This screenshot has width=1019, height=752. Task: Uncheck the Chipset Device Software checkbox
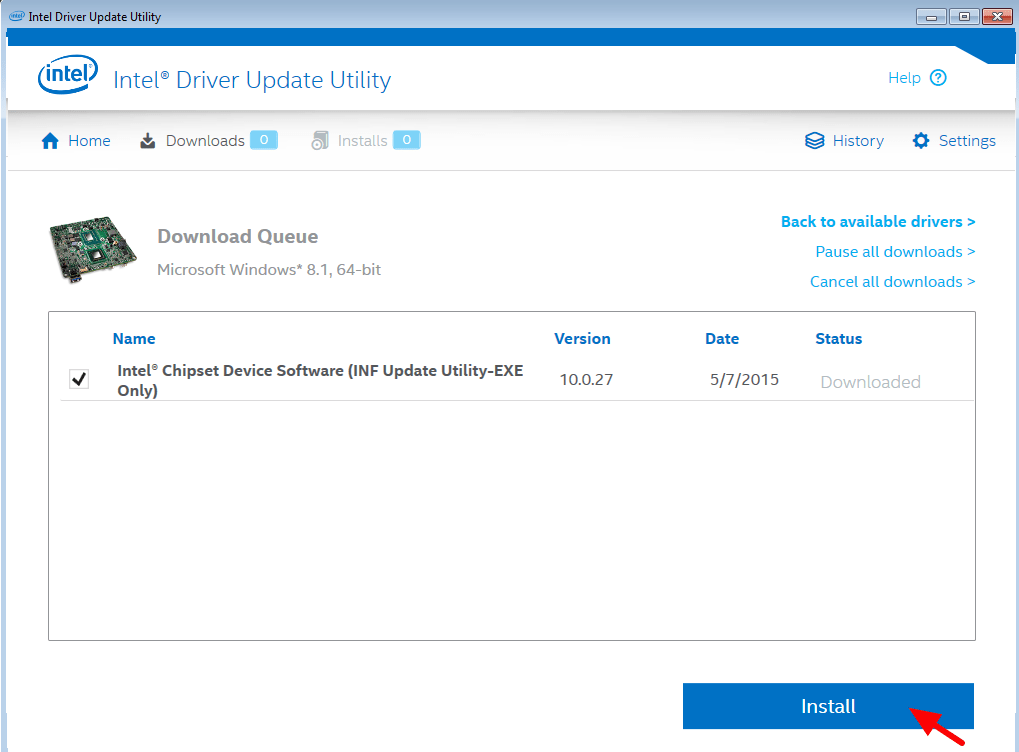(79, 379)
